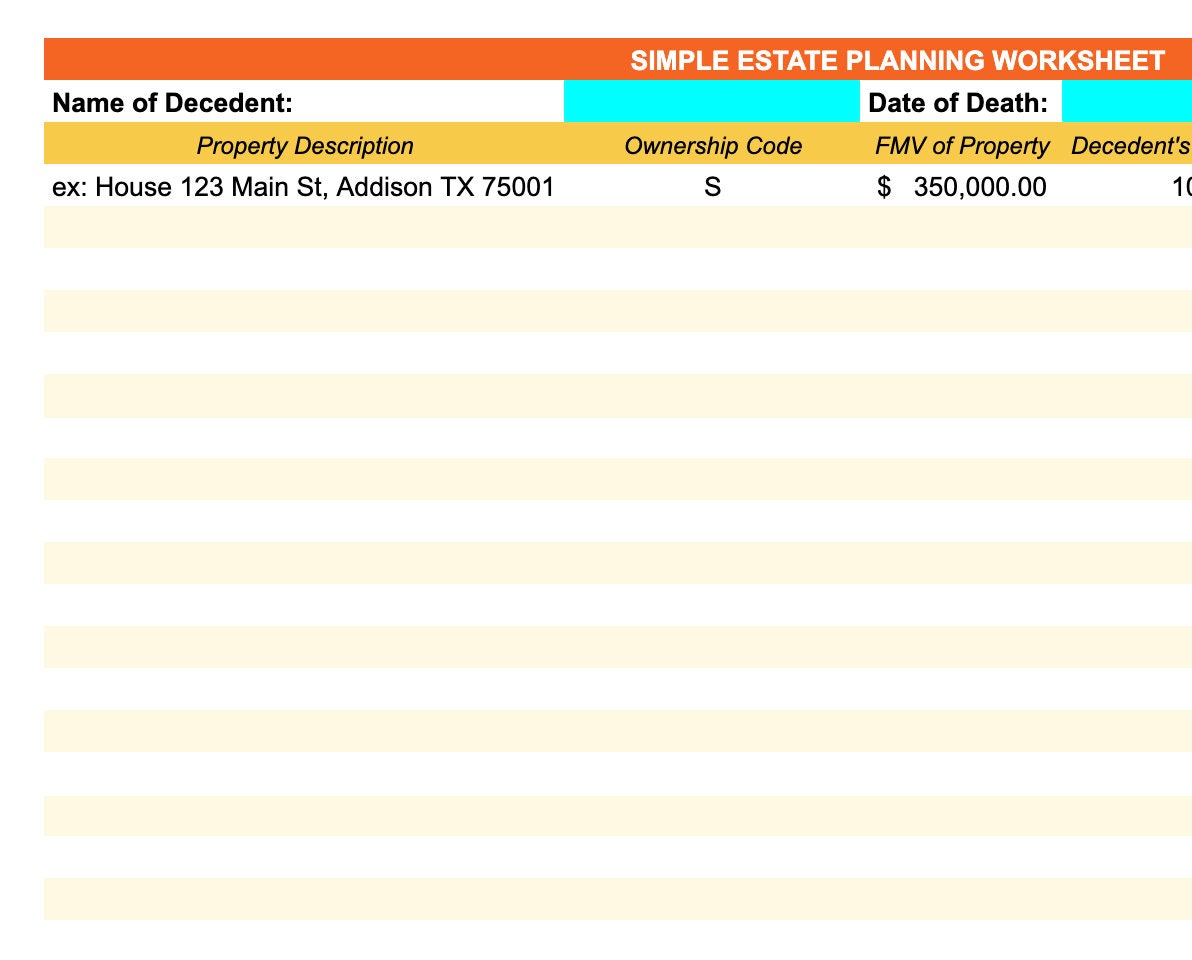Select the Date of Death label cell
The image size is (1192, 960).
click(957, 101)
